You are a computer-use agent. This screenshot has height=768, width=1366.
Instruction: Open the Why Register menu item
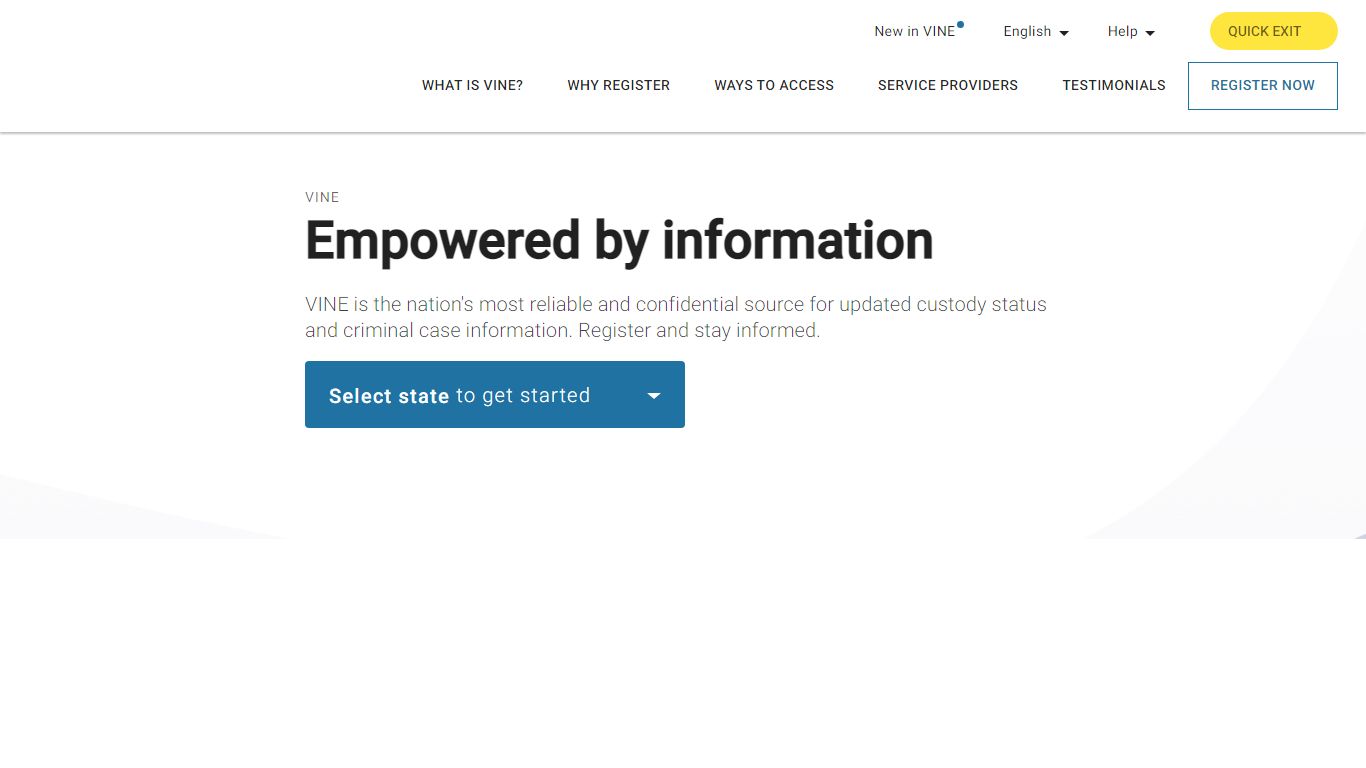pos(618,85)
